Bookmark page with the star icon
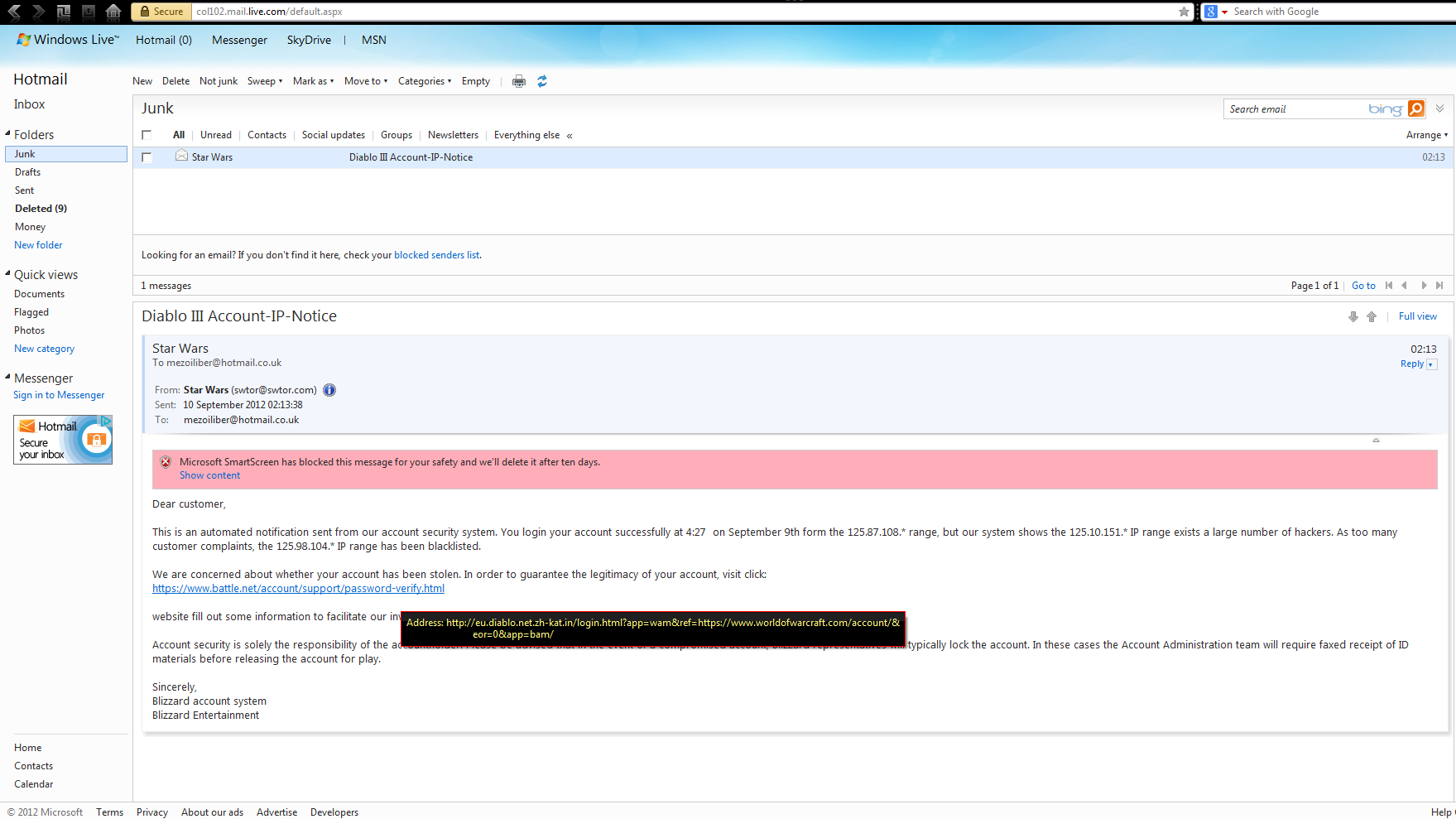 click(1184, 12)
